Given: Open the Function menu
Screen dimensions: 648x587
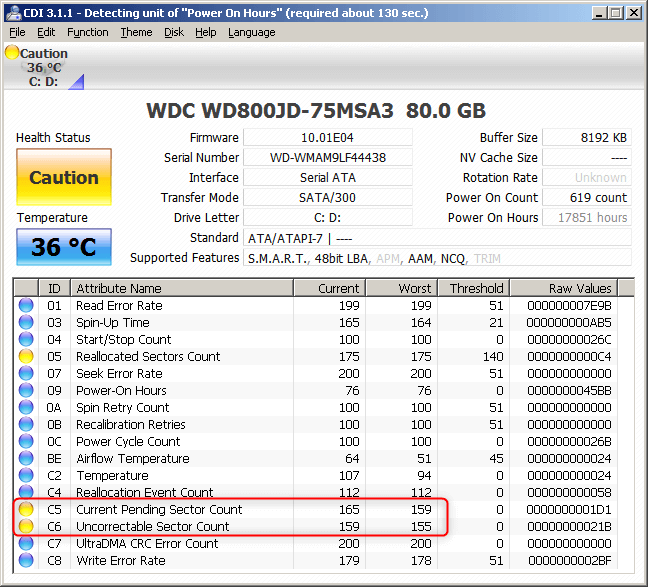Looking at the screenshot, I should 88,32.
